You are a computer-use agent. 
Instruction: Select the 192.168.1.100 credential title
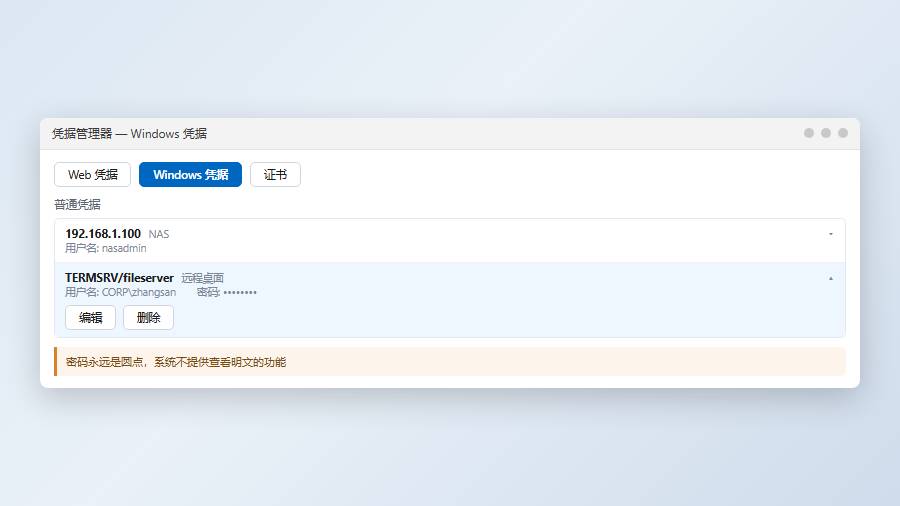(103, 233)
